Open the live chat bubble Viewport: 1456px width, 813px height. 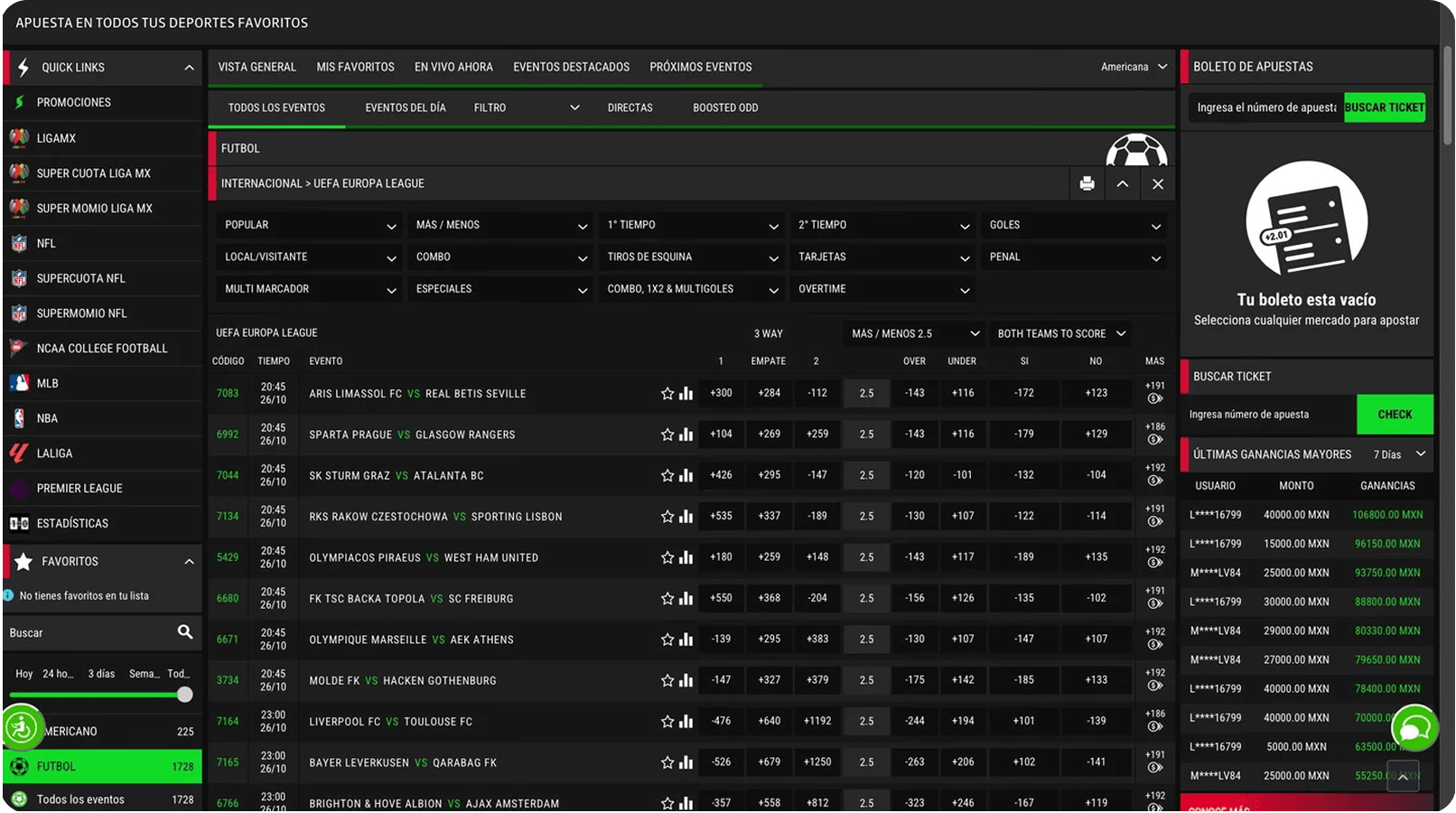(1414, 727)
